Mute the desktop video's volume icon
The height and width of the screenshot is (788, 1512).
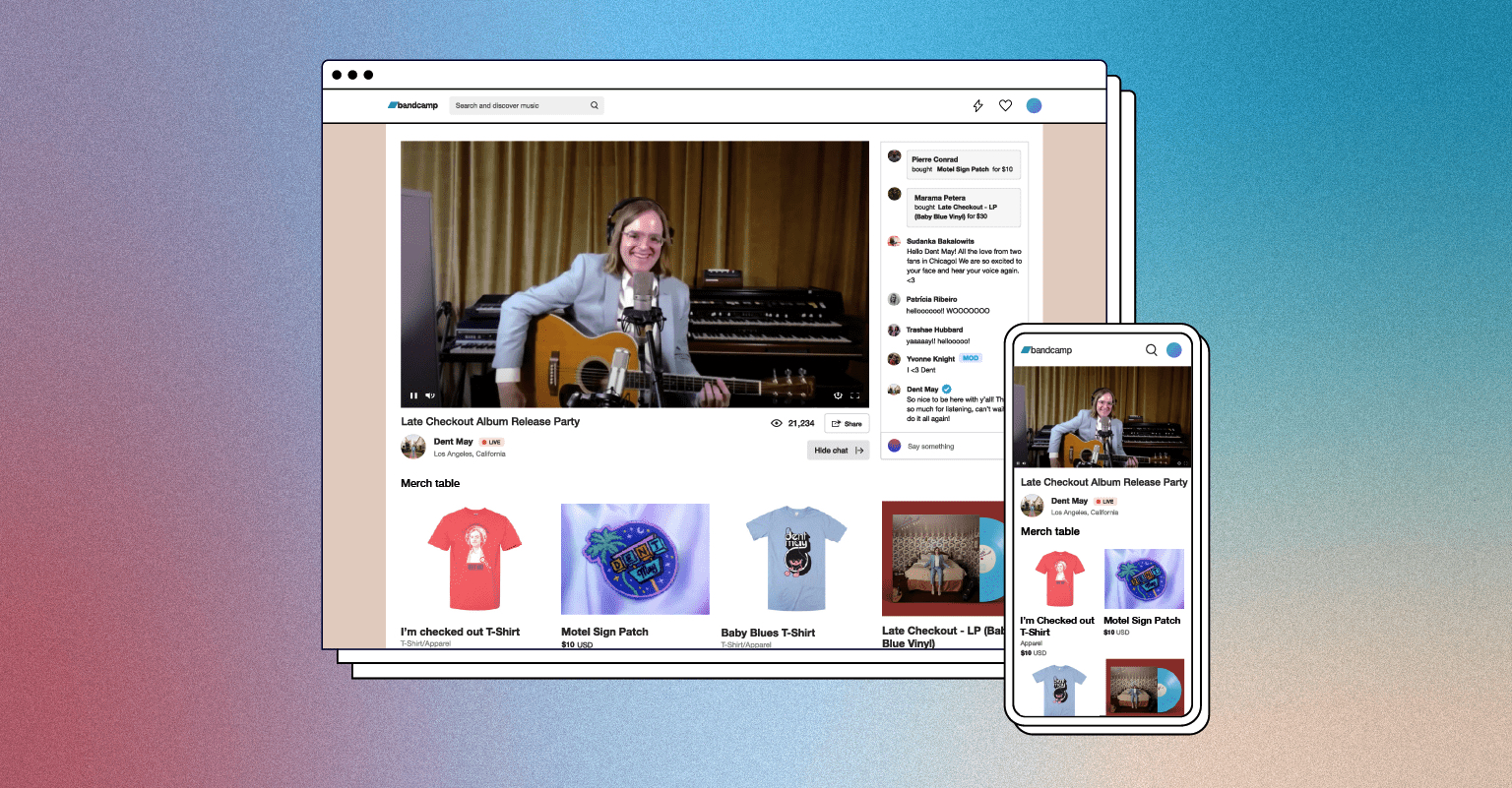pyautogui.click(x=430, y=395)
